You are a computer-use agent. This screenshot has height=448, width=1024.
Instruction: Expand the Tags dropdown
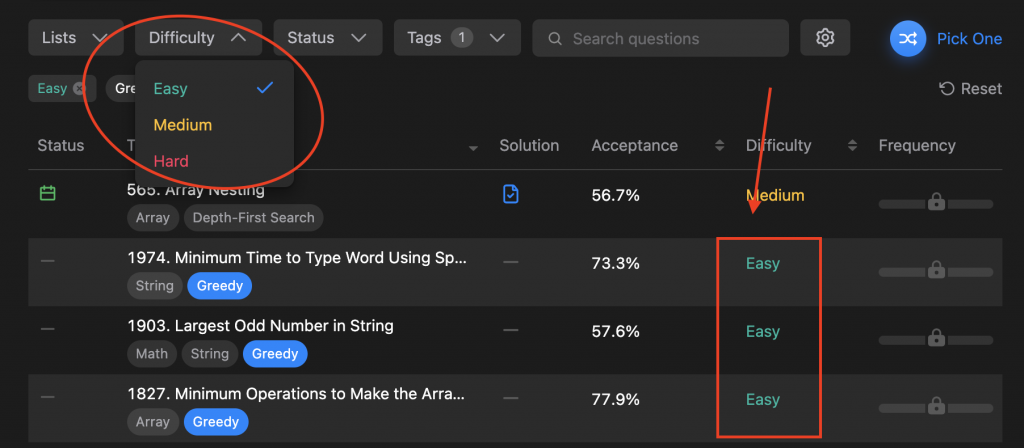[457, 38]
